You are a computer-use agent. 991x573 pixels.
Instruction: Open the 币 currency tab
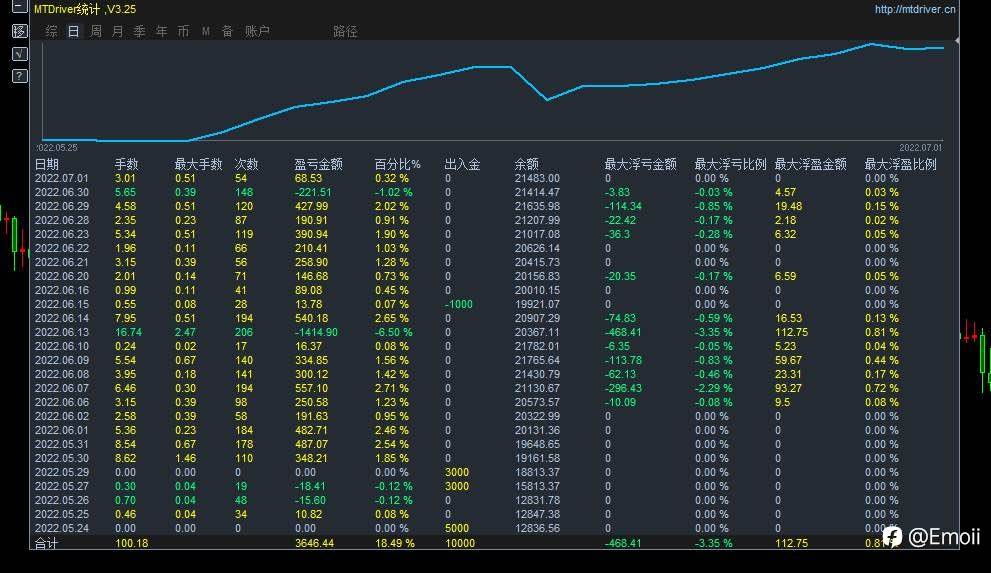183,31
